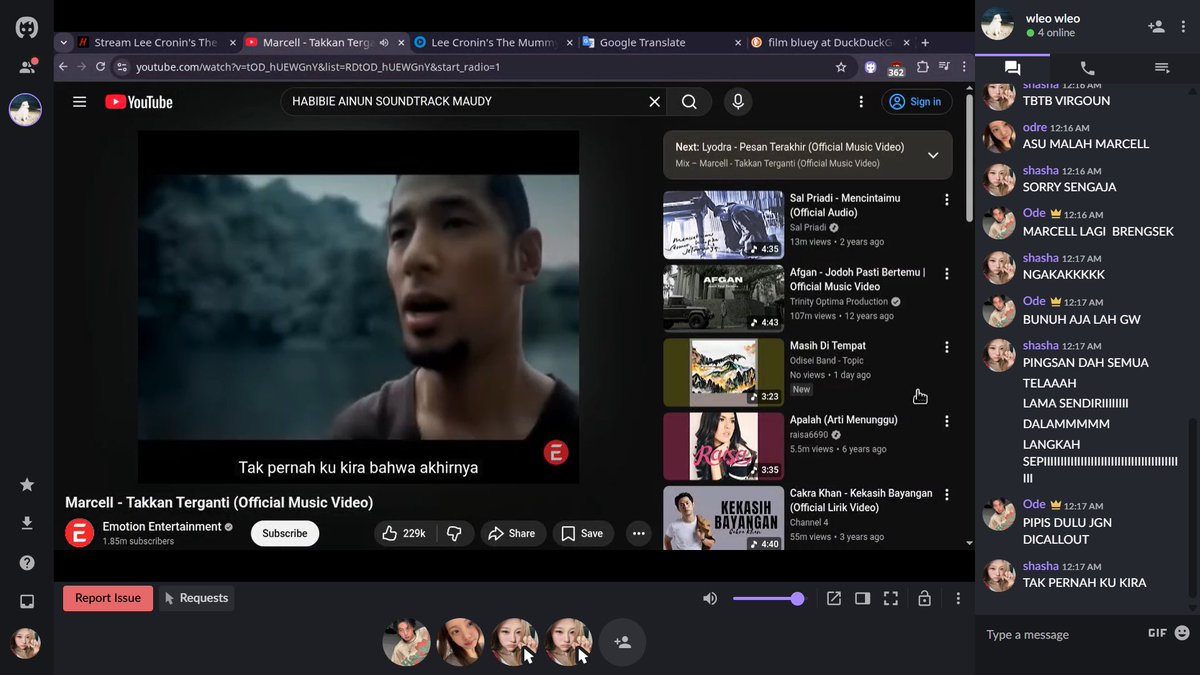Open friends list with notification dot

26,67
